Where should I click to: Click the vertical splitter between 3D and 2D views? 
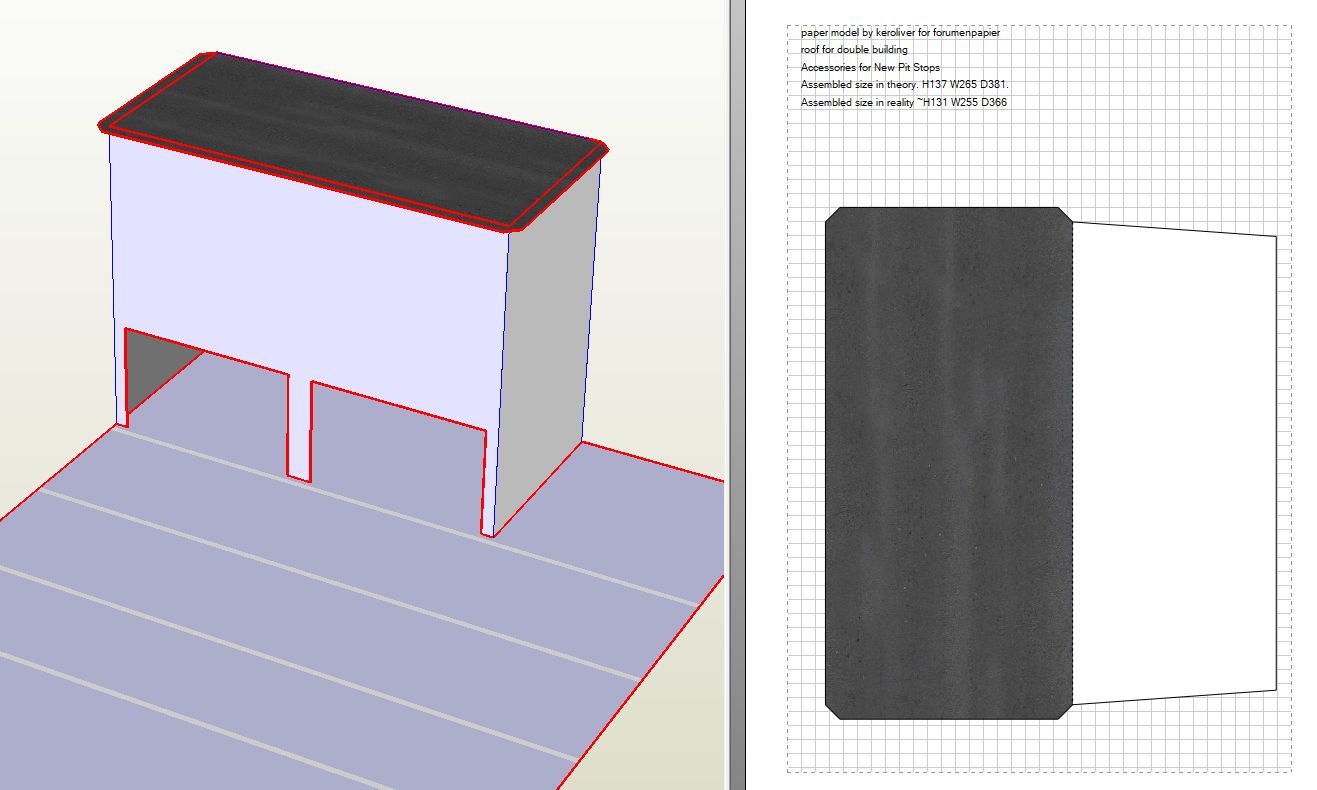[x=736, y=400]
